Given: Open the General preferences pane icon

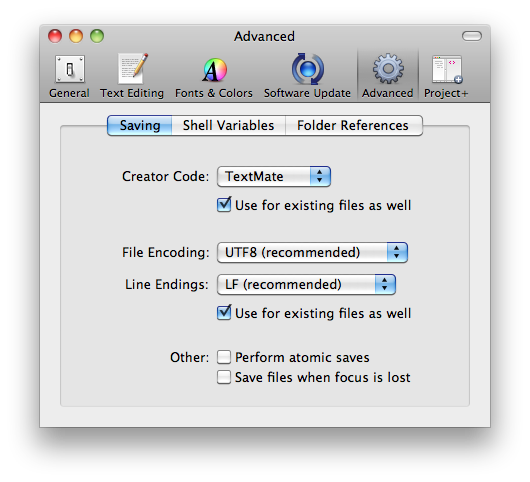Looking at the screenshot, I should tap(70, 69).
